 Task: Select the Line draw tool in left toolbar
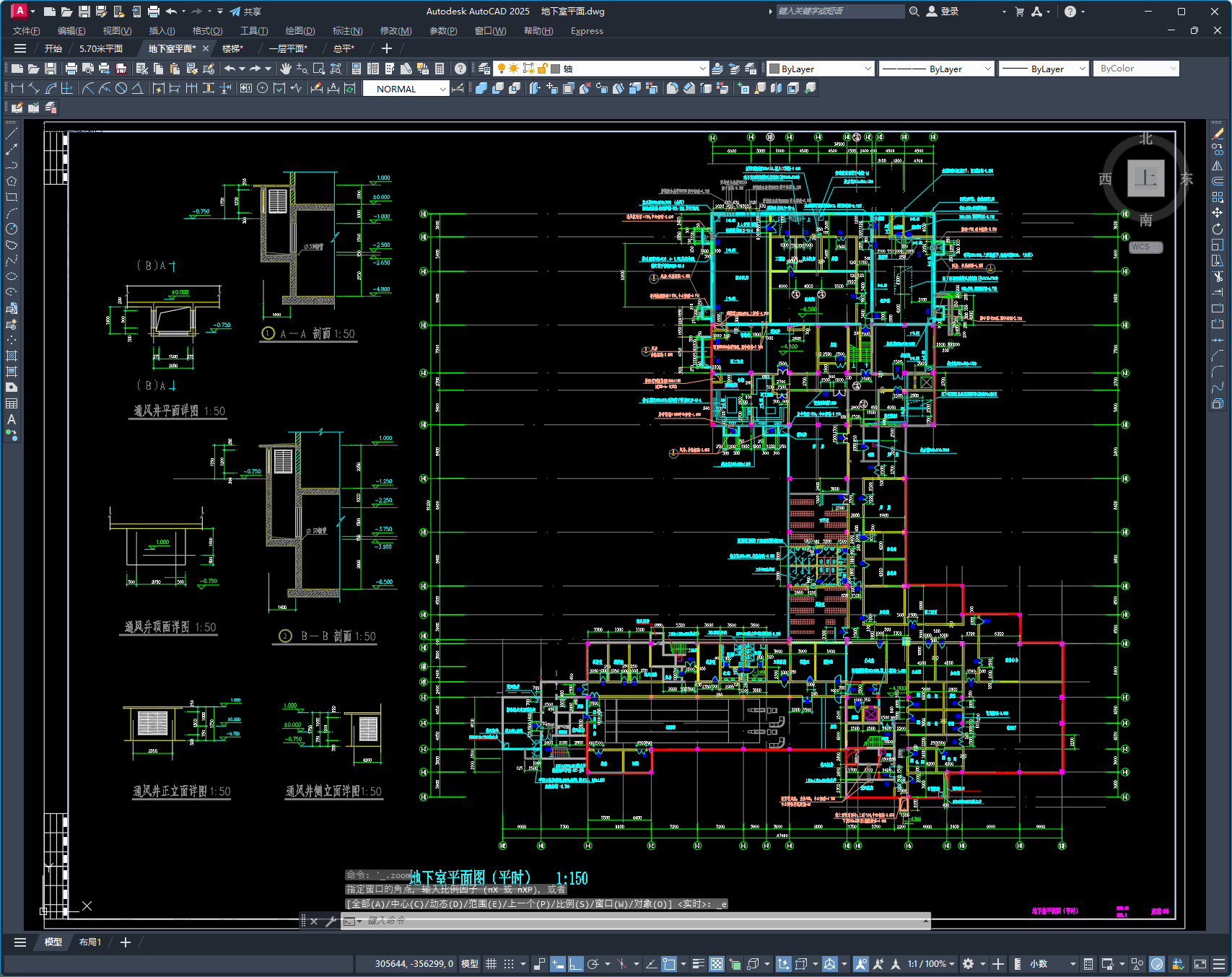point(12,134)
